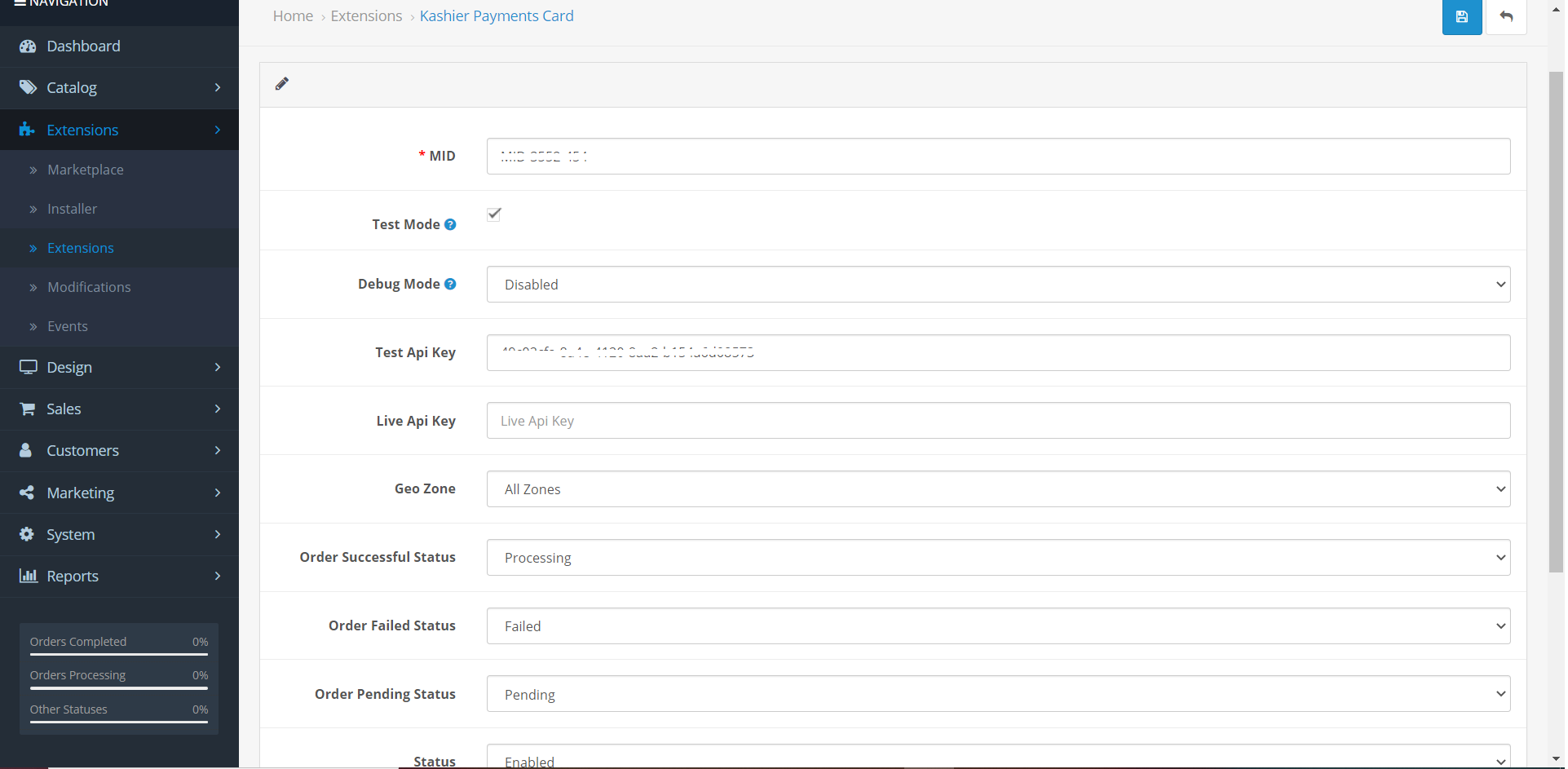Expand the Sales menu chevron
Image resolution: width=1568 pixels, height=769 pixels.
tap(218, 409)
